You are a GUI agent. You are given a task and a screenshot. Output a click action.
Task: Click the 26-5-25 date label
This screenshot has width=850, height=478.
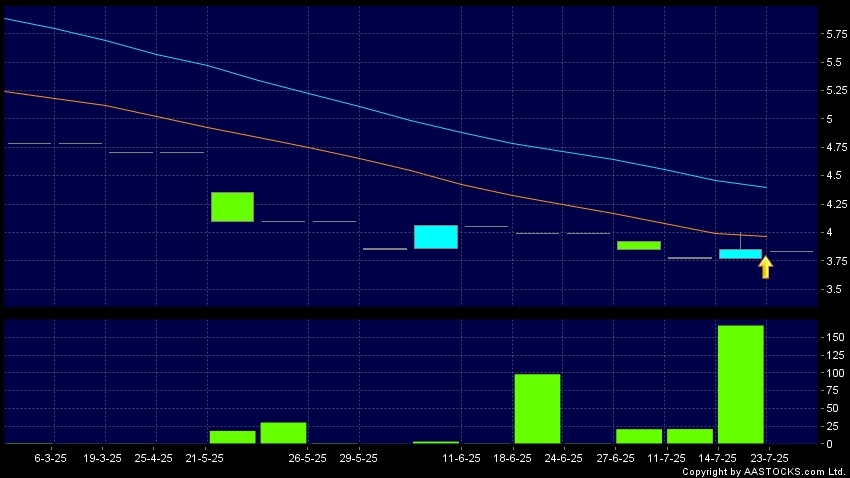pos(307,458)
